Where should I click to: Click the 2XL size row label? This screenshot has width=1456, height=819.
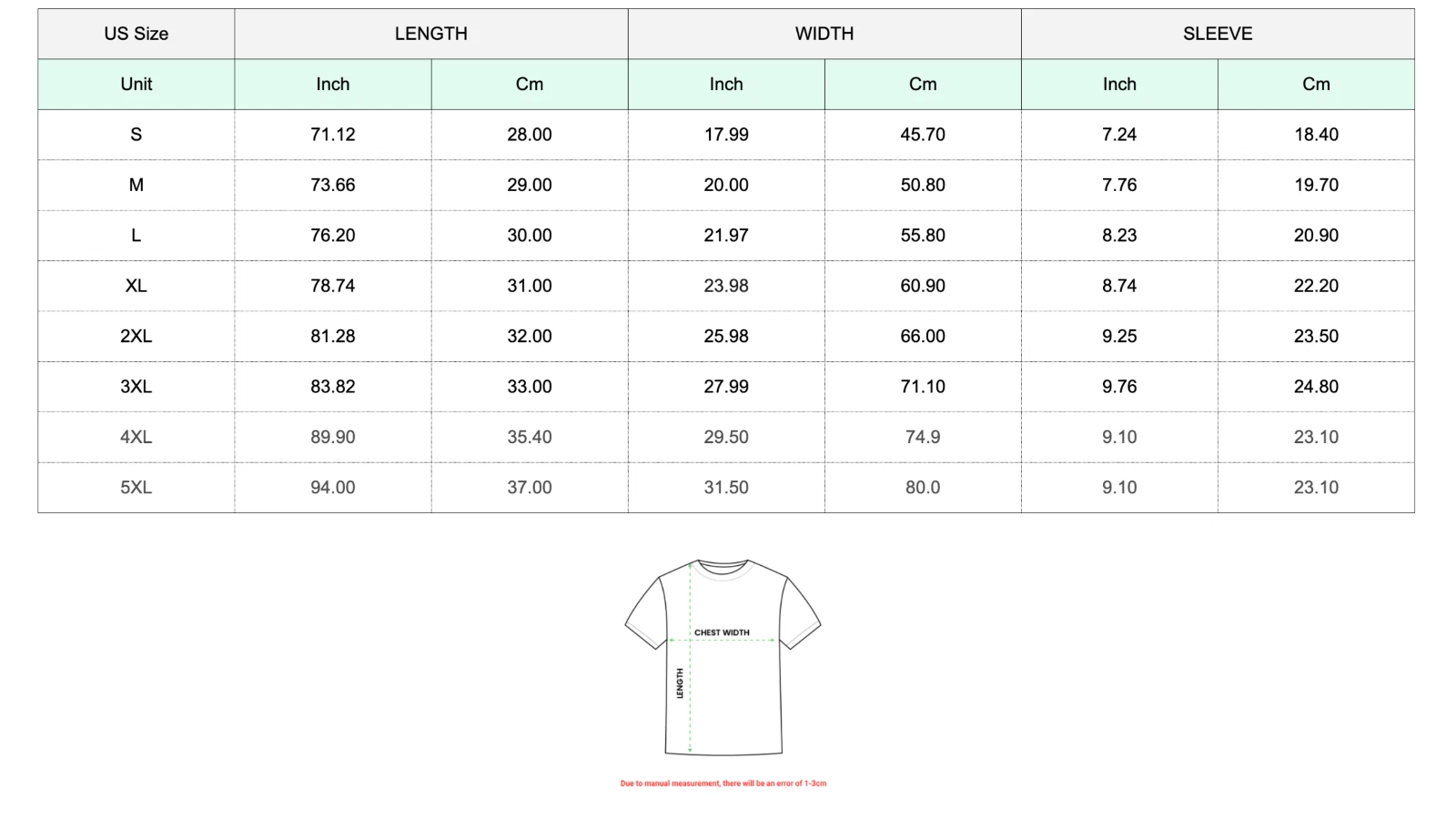click(x=136, y=336)
